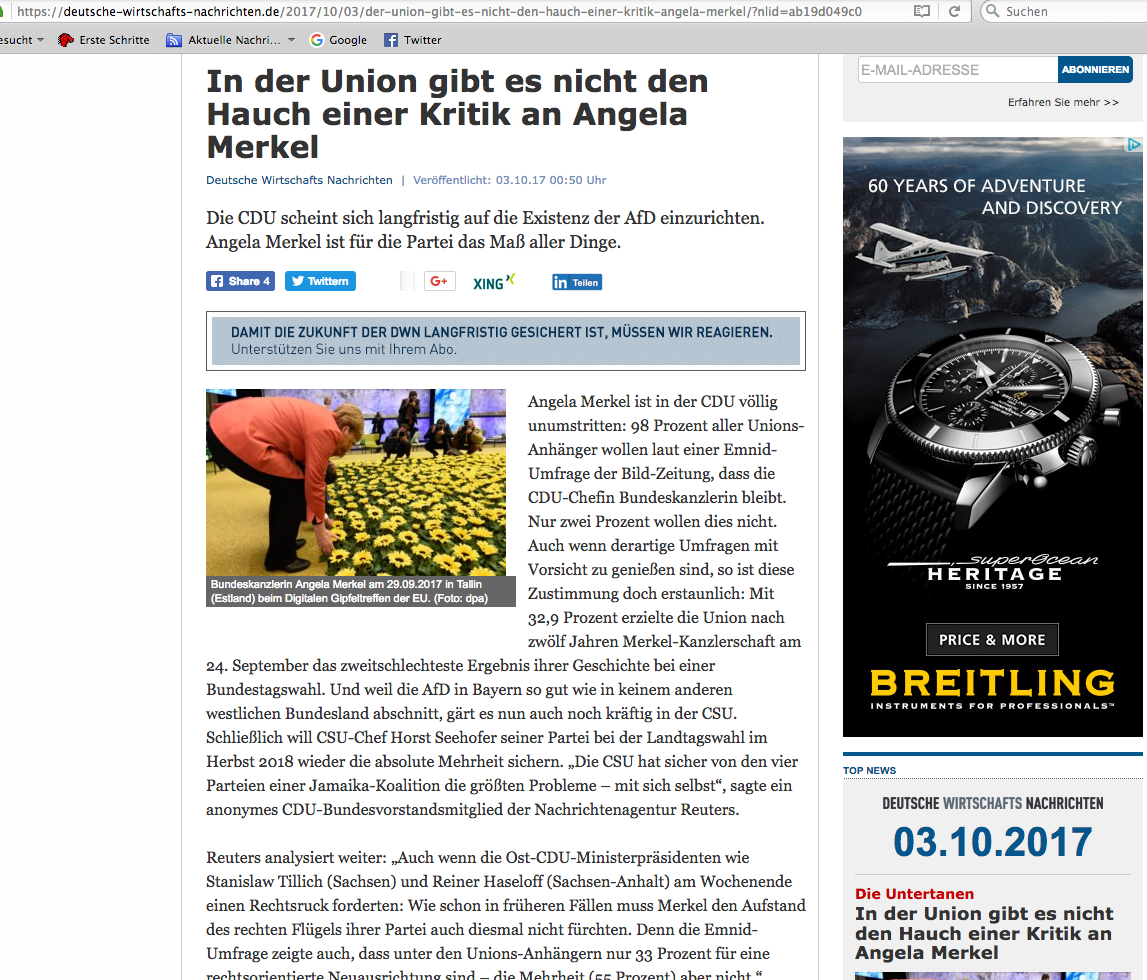The height and width of the screenshot is (980, 1147).
Task: Click the magnifier icon in the search box
Action: coord(992,11)
